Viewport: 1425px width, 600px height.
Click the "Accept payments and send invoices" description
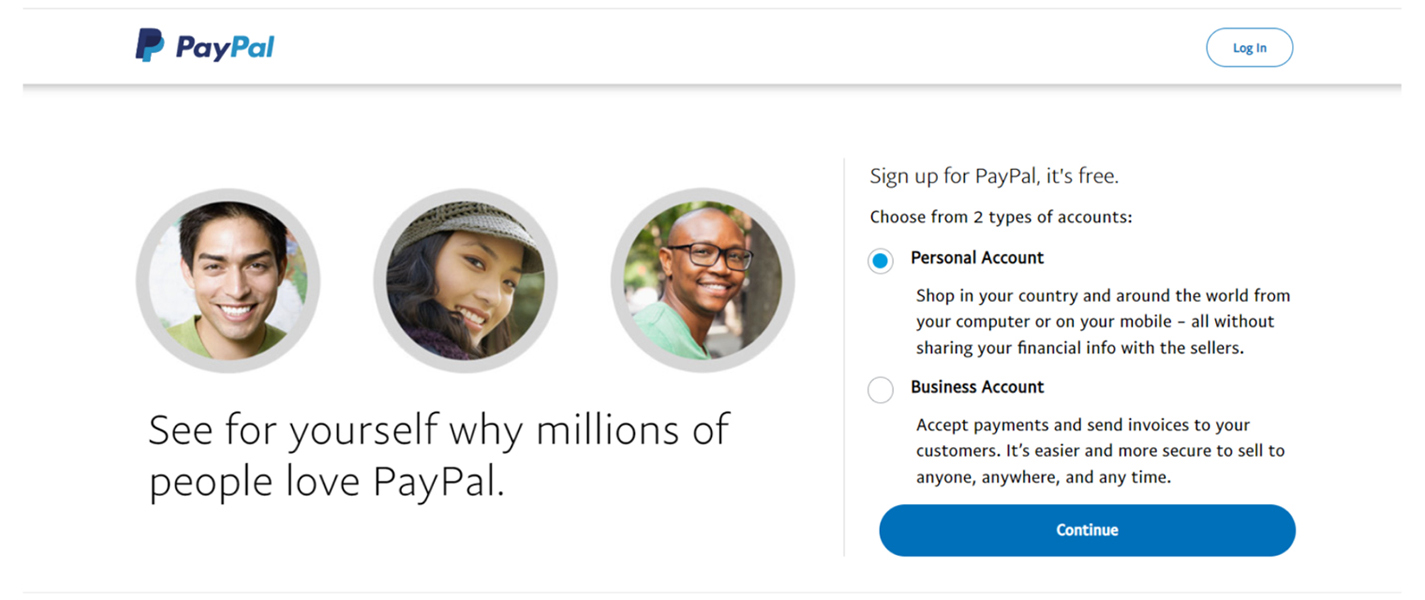tap(1083, 425)
